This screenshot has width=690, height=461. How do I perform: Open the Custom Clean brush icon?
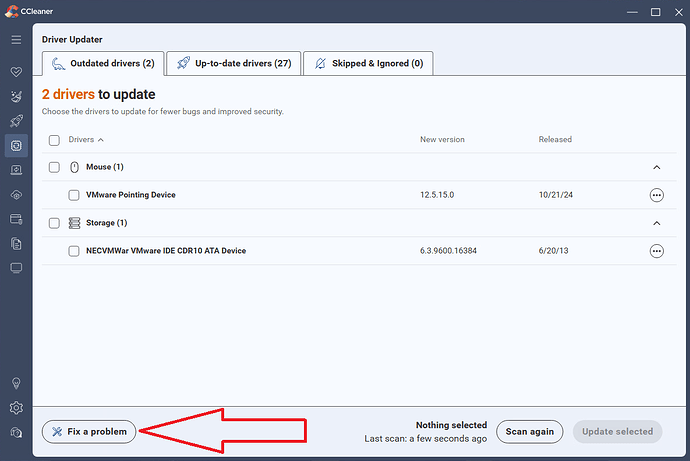coord(16,97)
